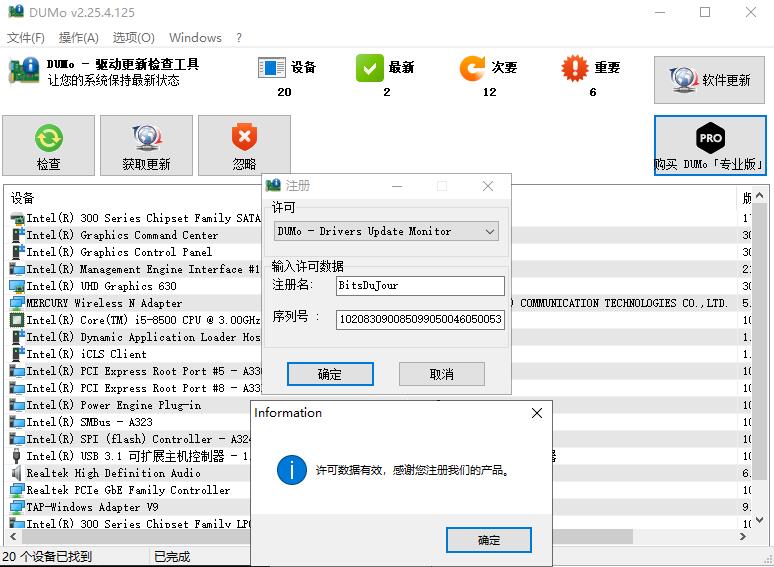Close the Information dialog with X
This screenshot has width=774, height=567.
click(537, 413)
